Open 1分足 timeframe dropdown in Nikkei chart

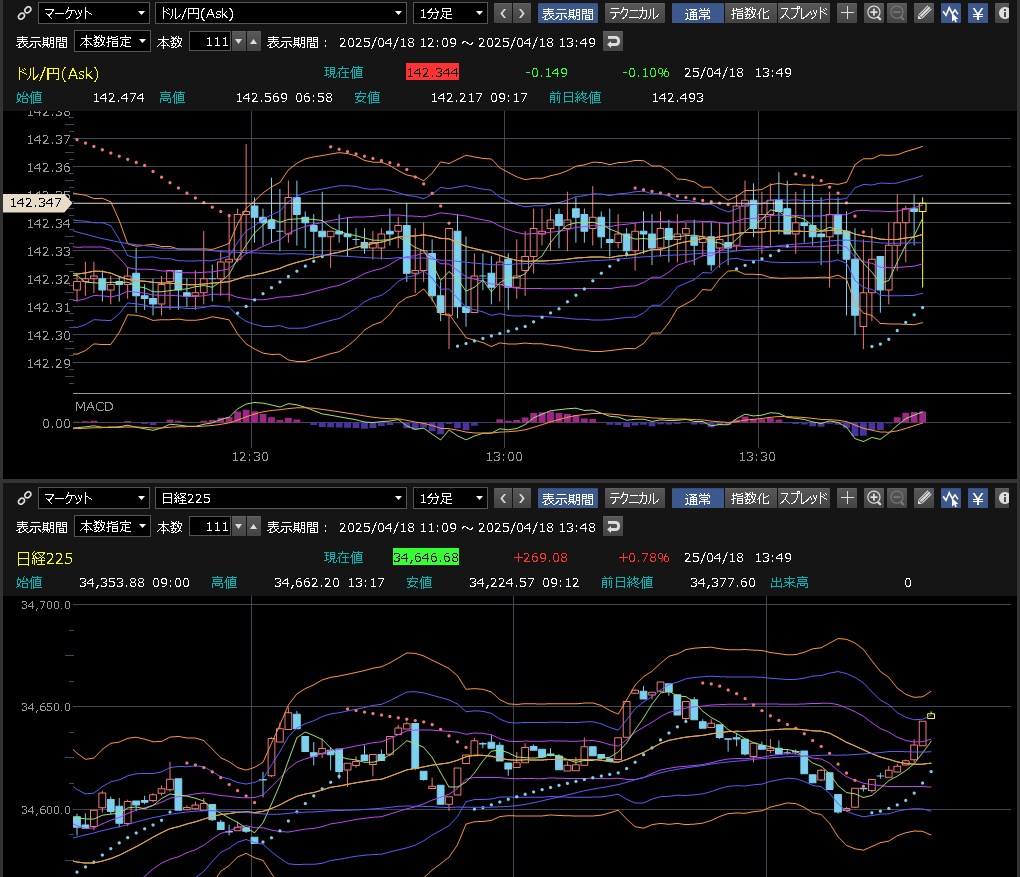pos(450,498)
